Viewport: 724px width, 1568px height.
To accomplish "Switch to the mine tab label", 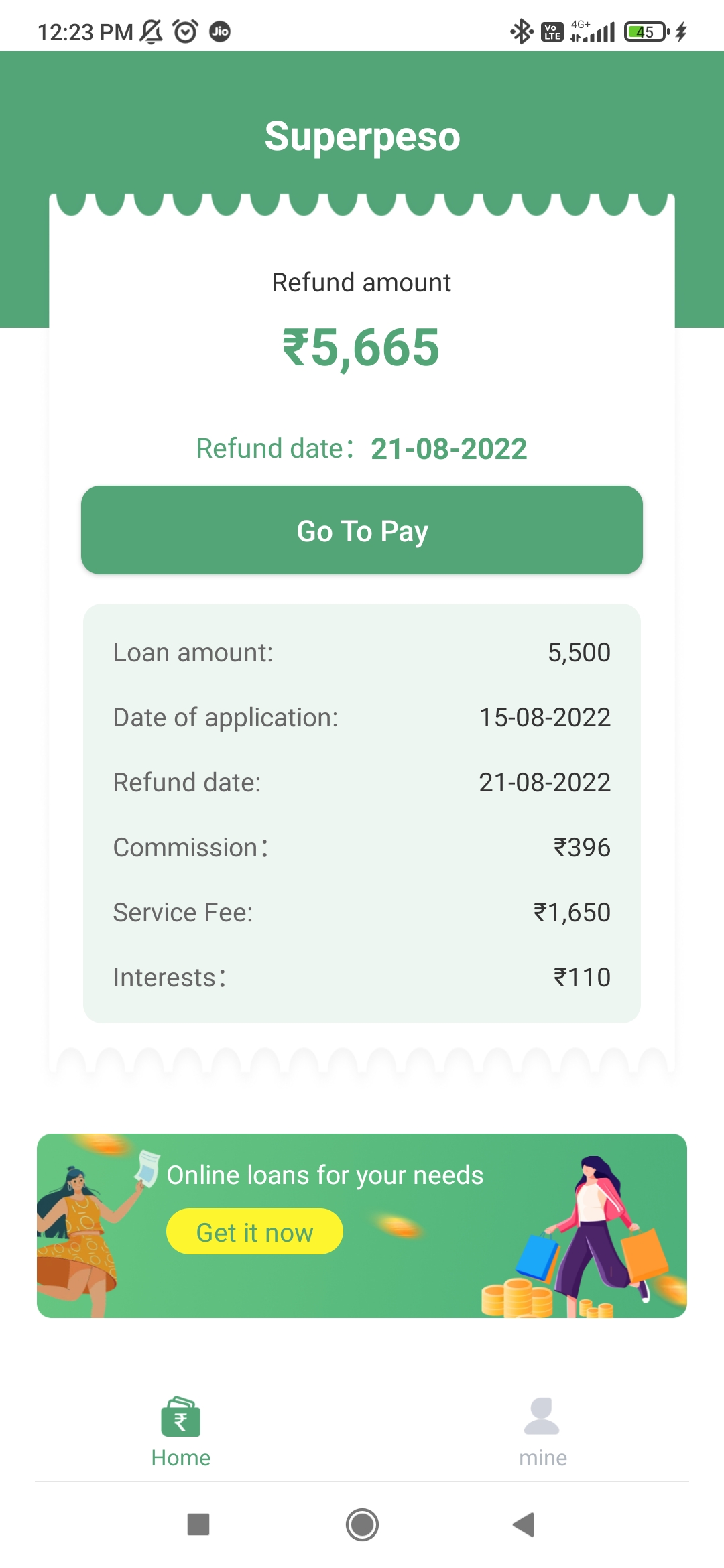I will 543,1458.
